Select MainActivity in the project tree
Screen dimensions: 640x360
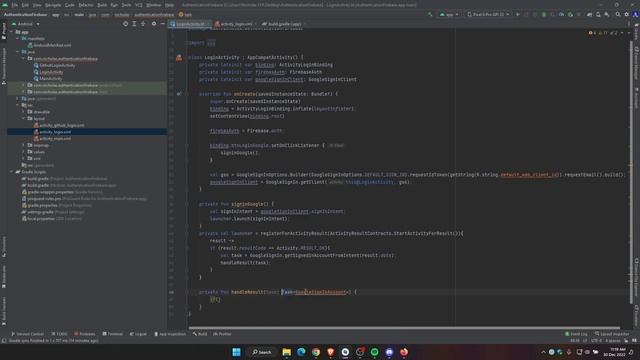48,78
